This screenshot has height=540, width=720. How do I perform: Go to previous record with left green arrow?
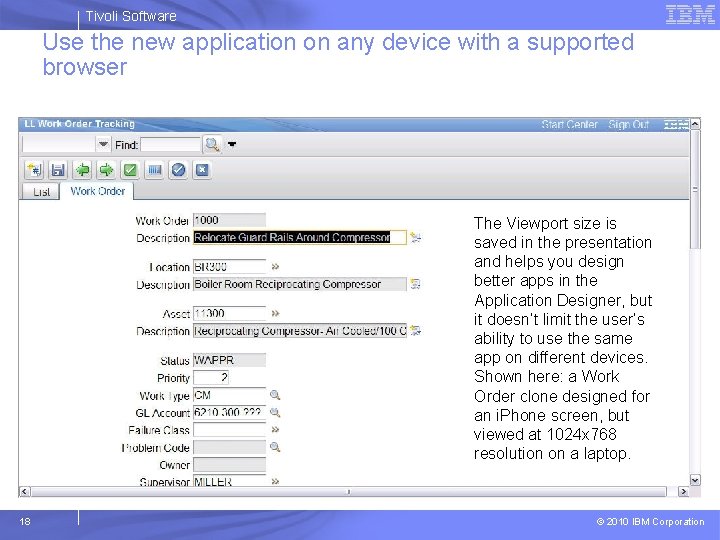pyautogui.click(x=83, y=170)
